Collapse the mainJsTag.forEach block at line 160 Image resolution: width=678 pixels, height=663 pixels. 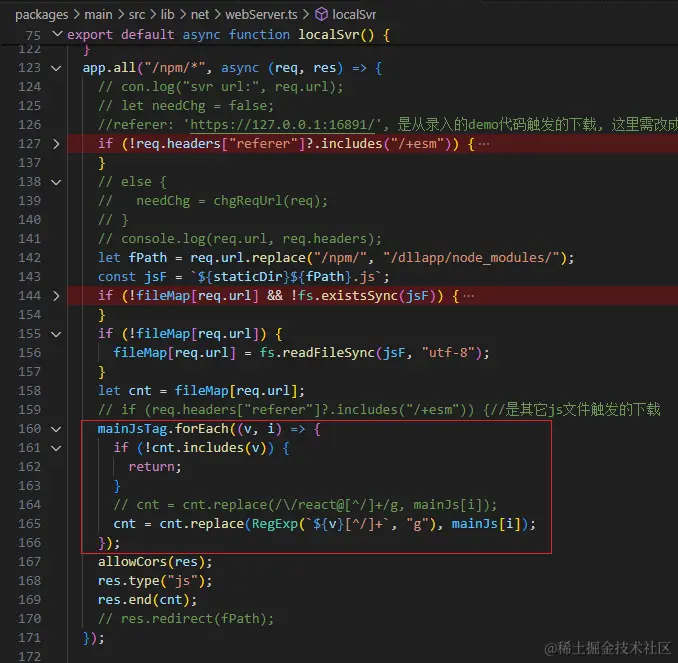56,429
